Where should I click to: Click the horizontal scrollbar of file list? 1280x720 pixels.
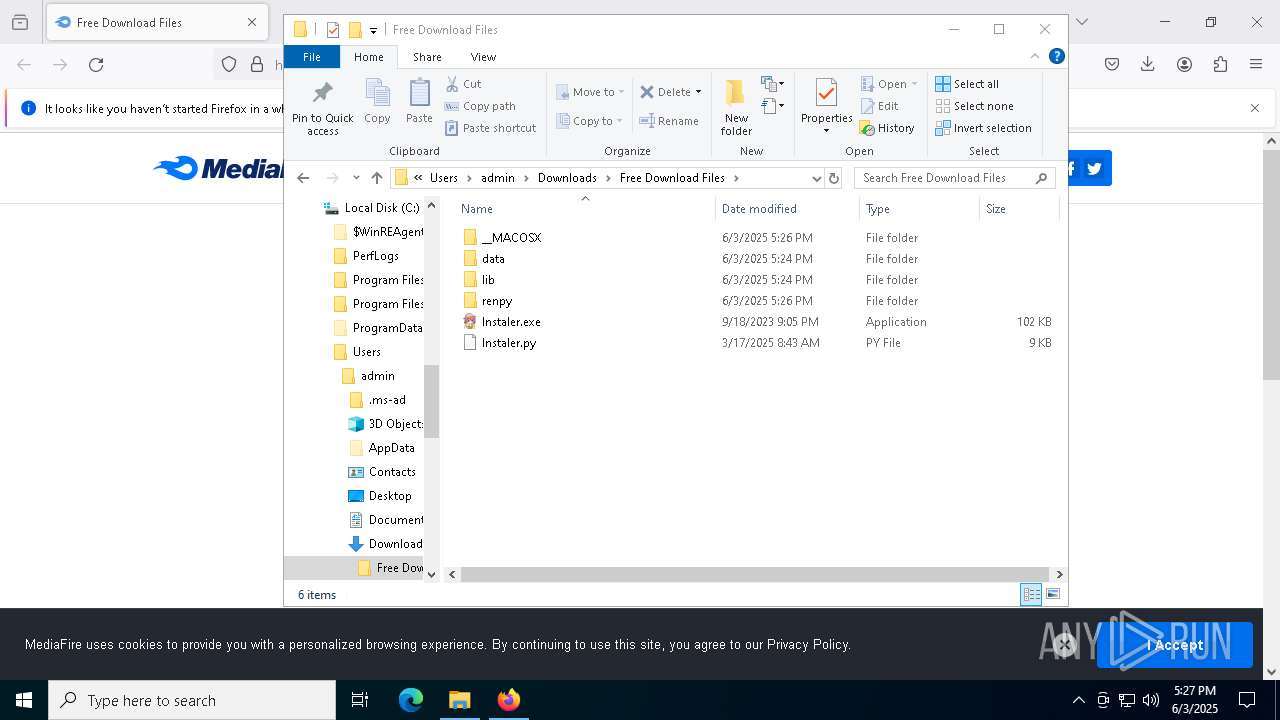point(755,574)
